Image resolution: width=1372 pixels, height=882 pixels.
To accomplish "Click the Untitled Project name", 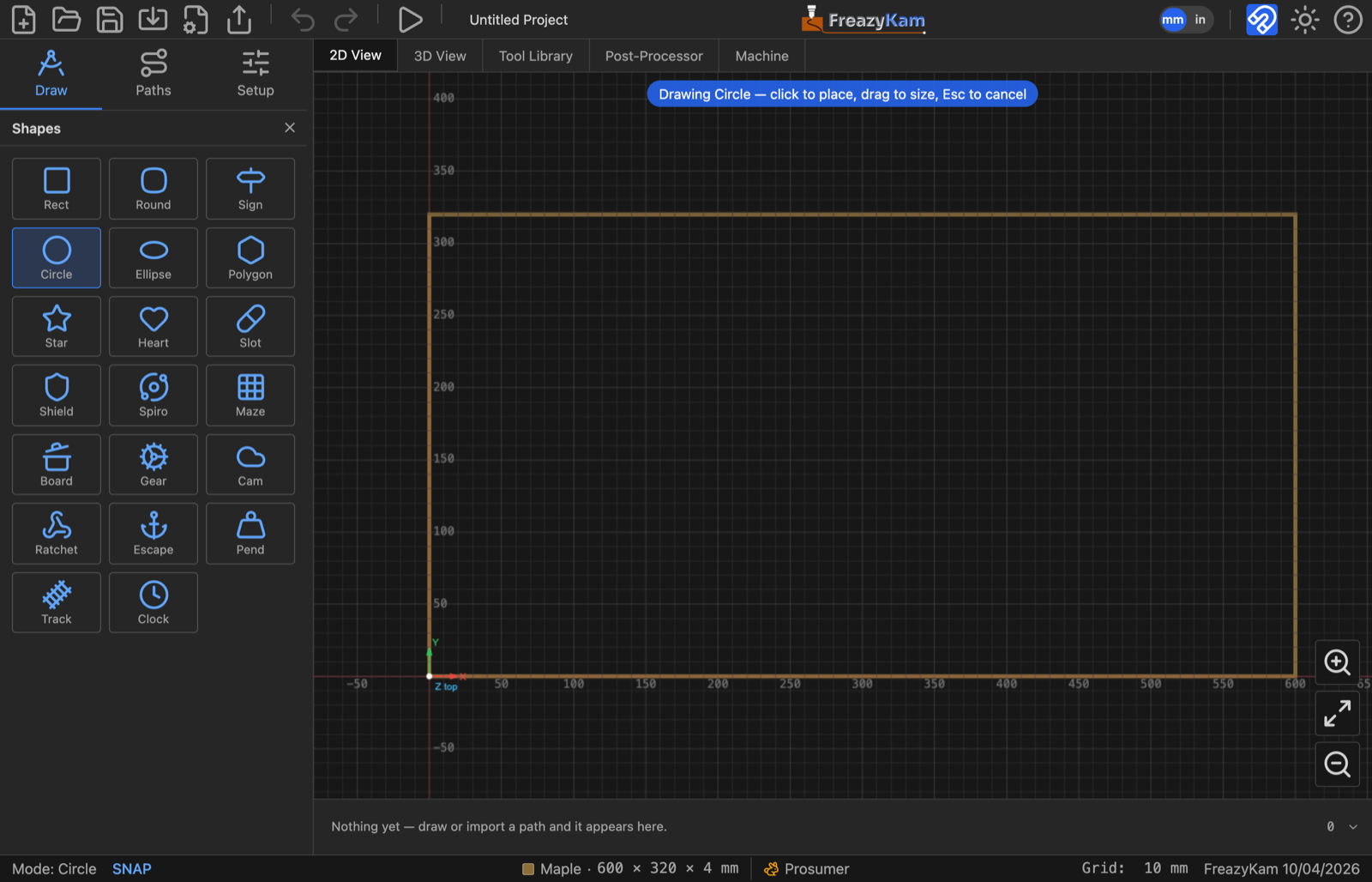I will pyautogui.click(x=519, y=20).
